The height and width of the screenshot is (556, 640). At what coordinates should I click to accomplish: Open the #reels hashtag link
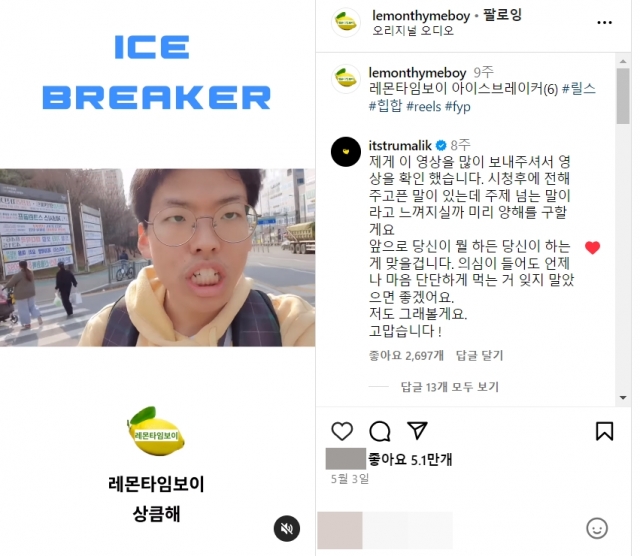coord(424,107)
